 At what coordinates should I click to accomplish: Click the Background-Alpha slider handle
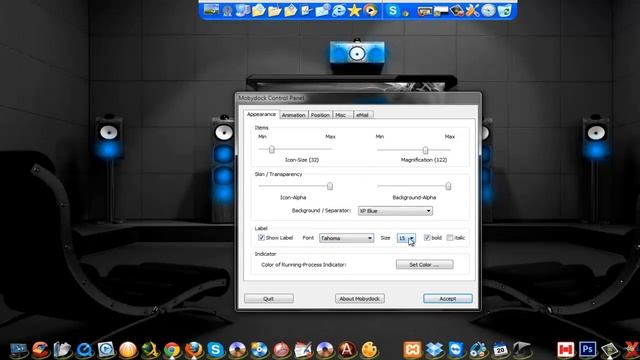[448, 186]
